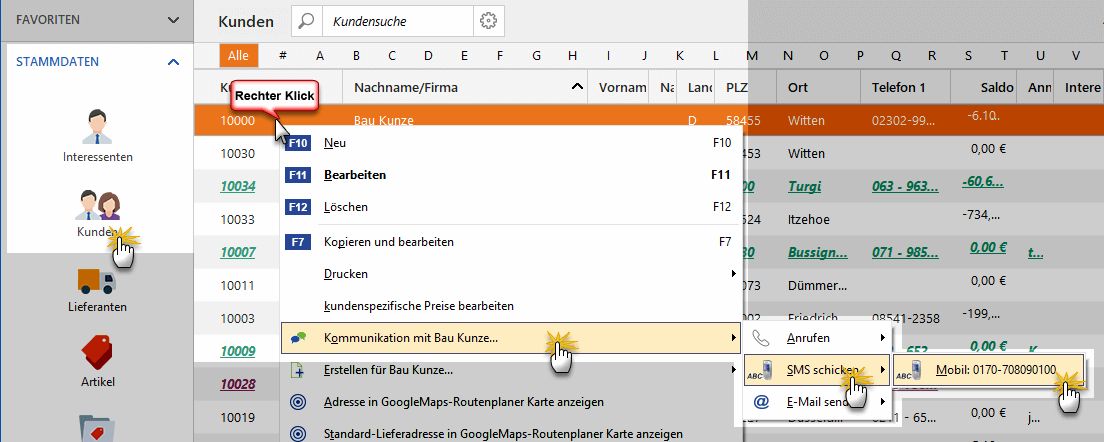Click the @ icon beside E-Mail senden
The width and height of the screenshot is (1104, 442).
pyautogui.click(x=760, y=402)
